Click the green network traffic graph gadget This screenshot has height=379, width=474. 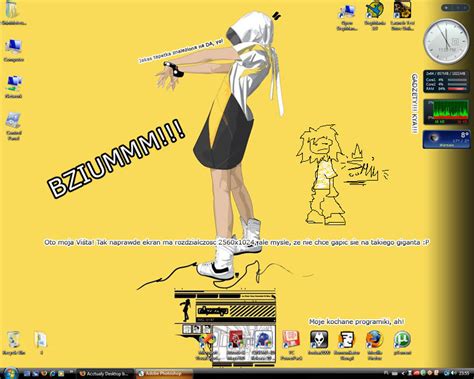pos(446,112)
